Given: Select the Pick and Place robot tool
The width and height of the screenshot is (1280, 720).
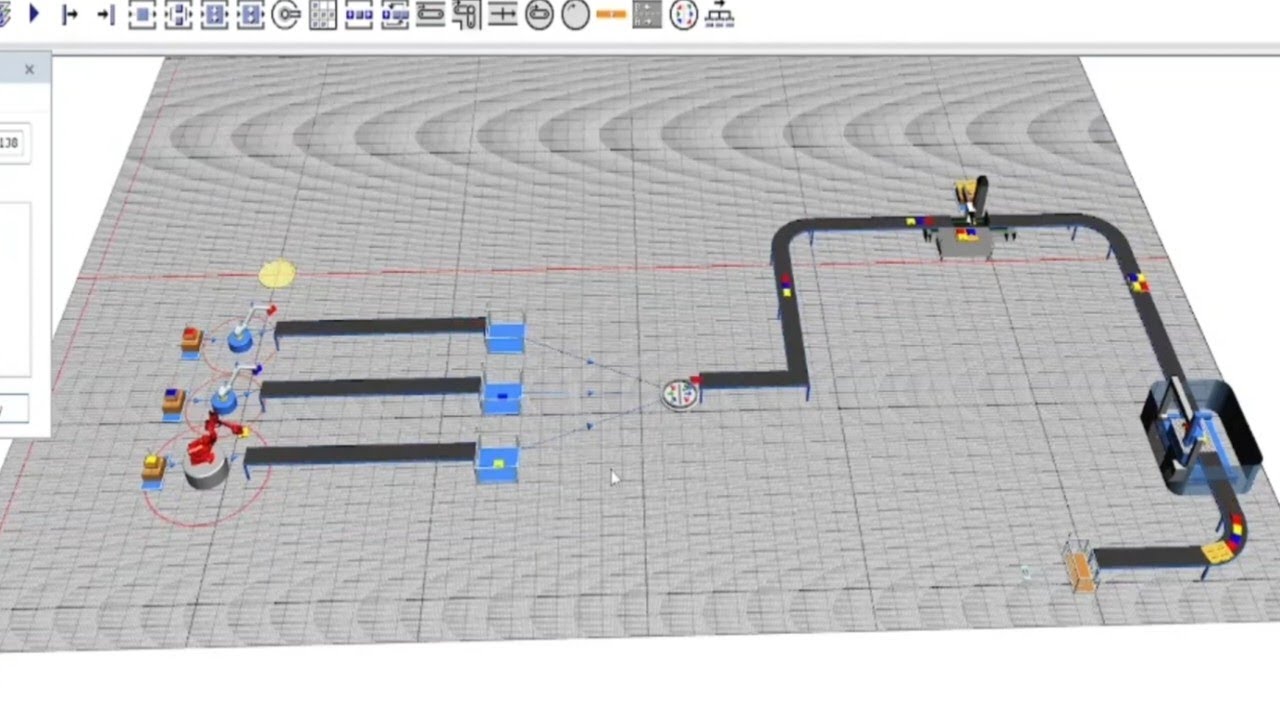Looking at the screenshot, I should [286, 14].
